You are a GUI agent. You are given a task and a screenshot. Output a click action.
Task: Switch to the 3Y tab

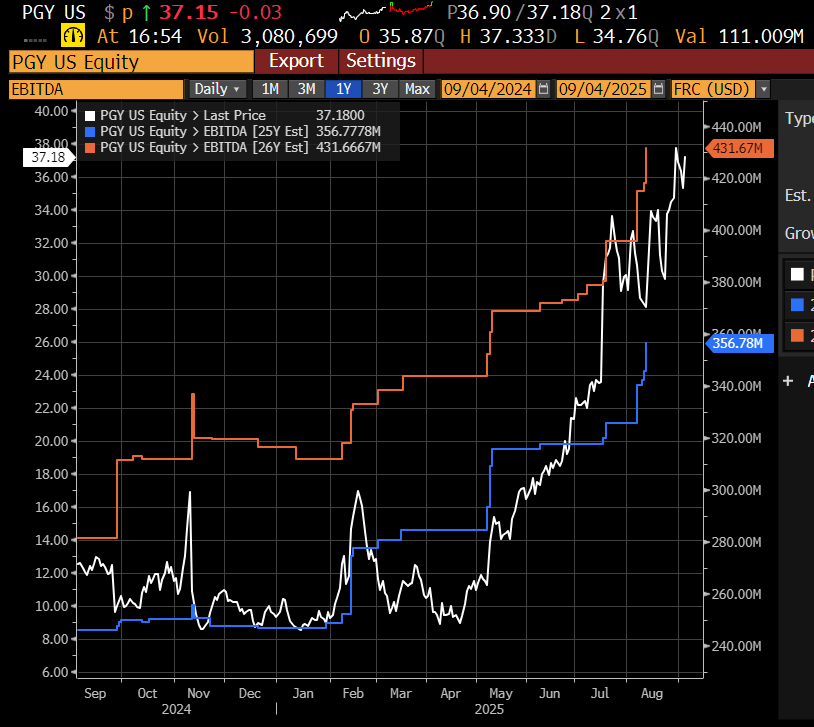[380, 89]
